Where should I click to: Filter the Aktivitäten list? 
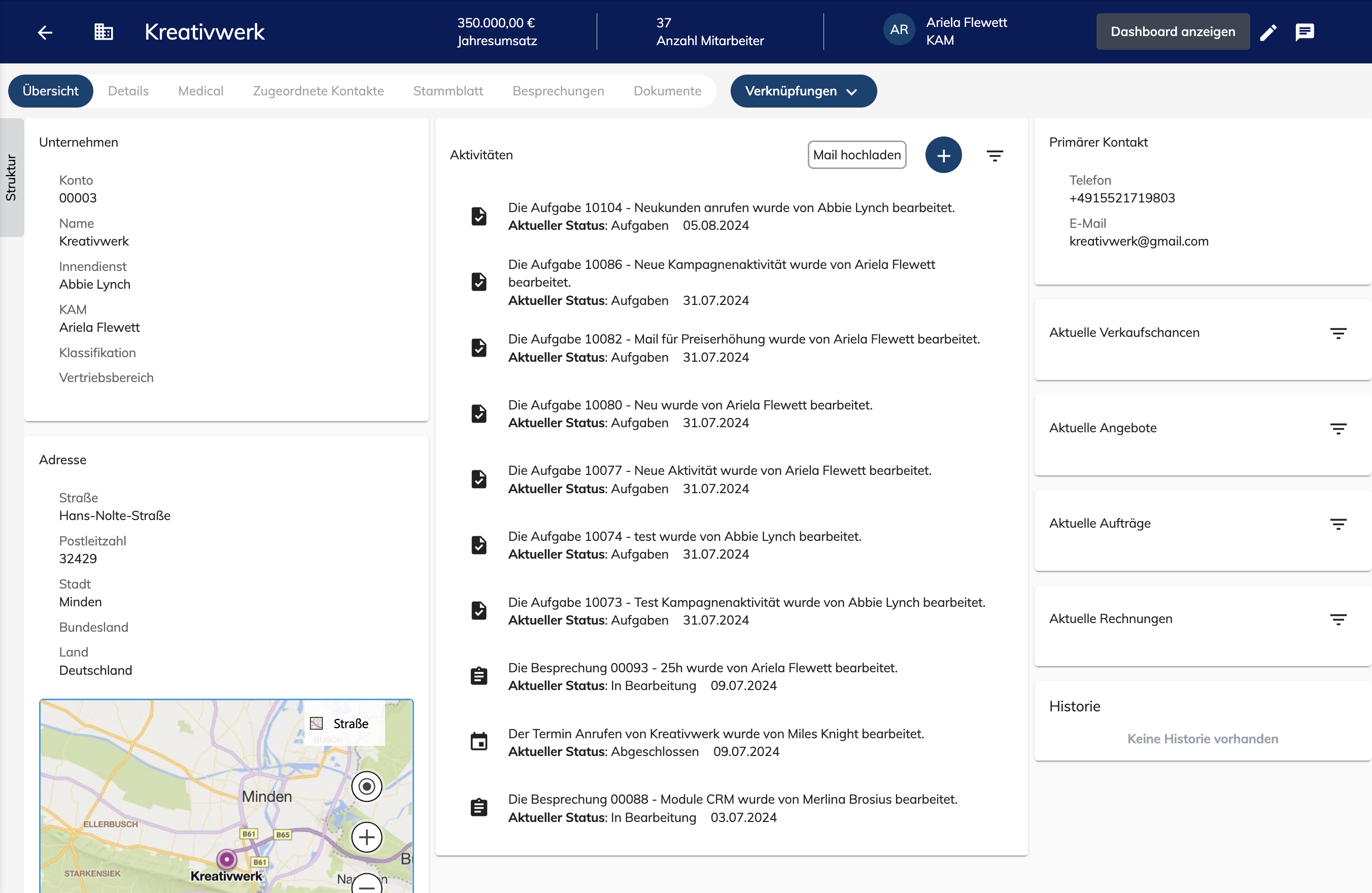[994, 156]
